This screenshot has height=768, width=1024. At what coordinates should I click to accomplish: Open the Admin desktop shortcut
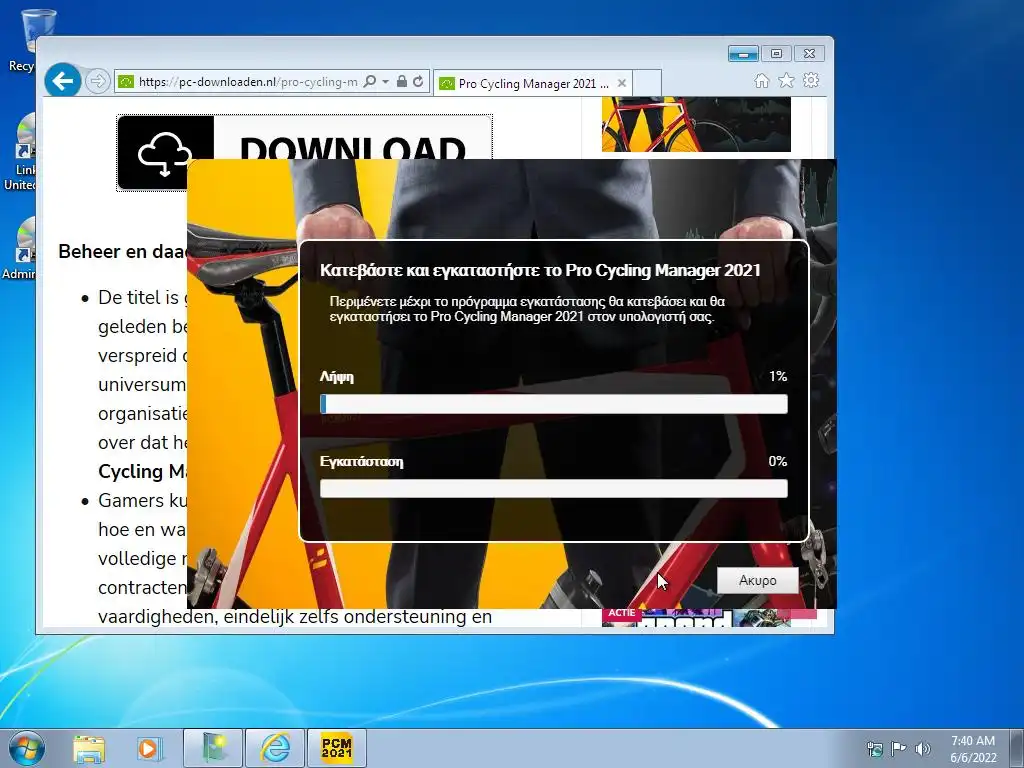(x=20, y=249)
